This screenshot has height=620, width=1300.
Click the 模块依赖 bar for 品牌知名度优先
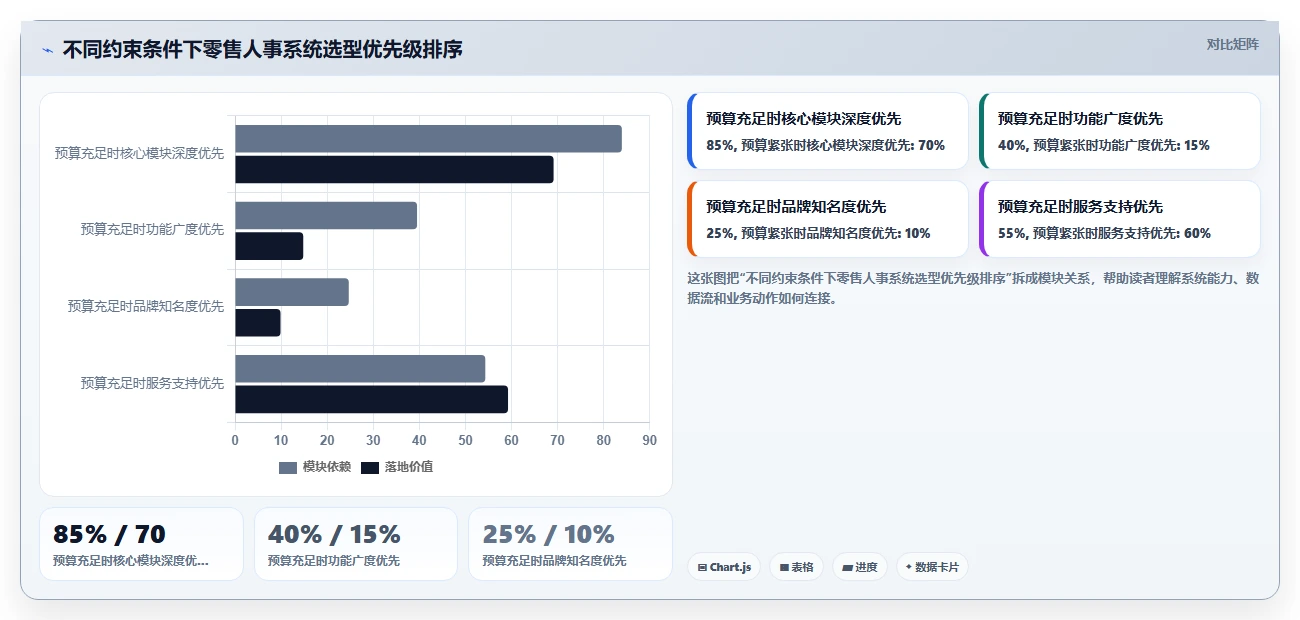pyautogui.click(x=292, y=292)
